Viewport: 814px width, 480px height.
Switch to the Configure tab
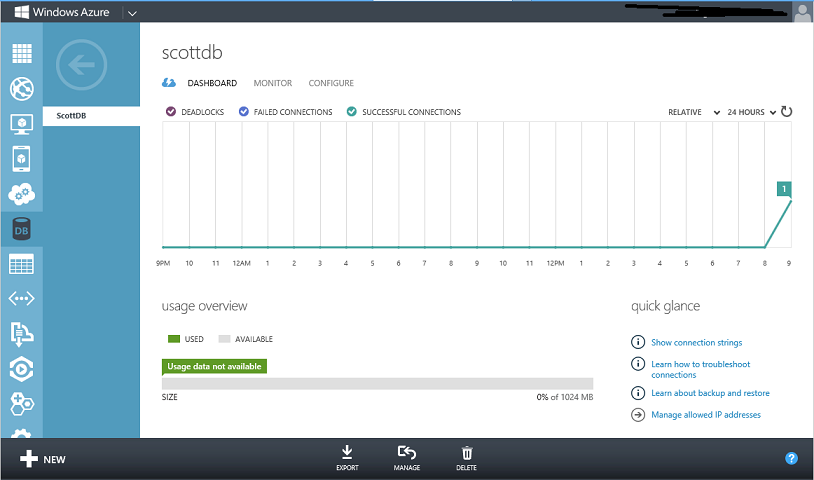(331, 83)
